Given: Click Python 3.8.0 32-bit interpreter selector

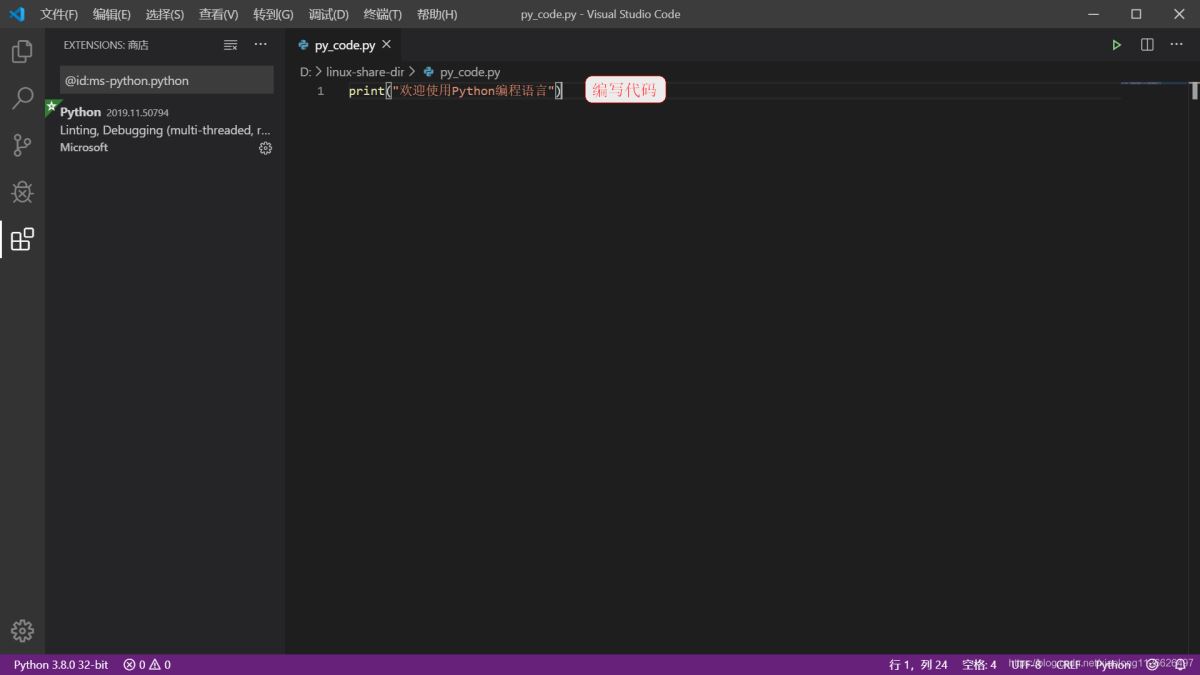Looking at the screenshot, I should tap(59, 664).
